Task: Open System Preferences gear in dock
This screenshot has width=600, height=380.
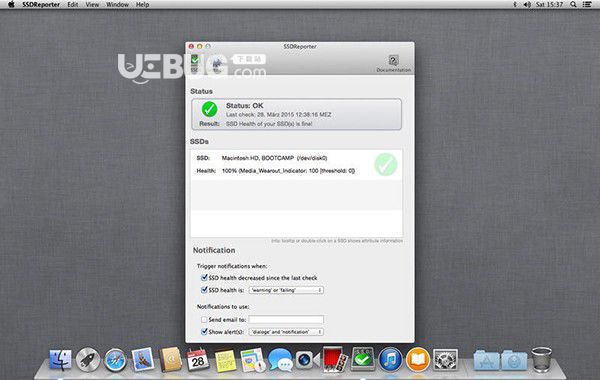Action: point(445,360)
